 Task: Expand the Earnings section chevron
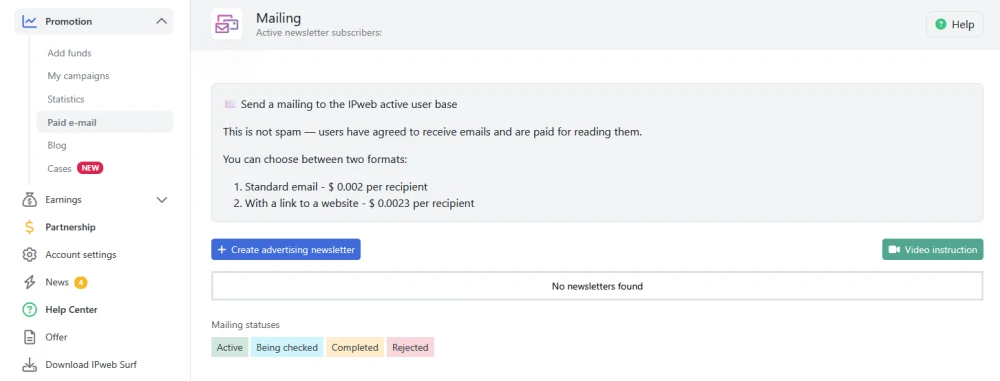click(x=161, y=200)
